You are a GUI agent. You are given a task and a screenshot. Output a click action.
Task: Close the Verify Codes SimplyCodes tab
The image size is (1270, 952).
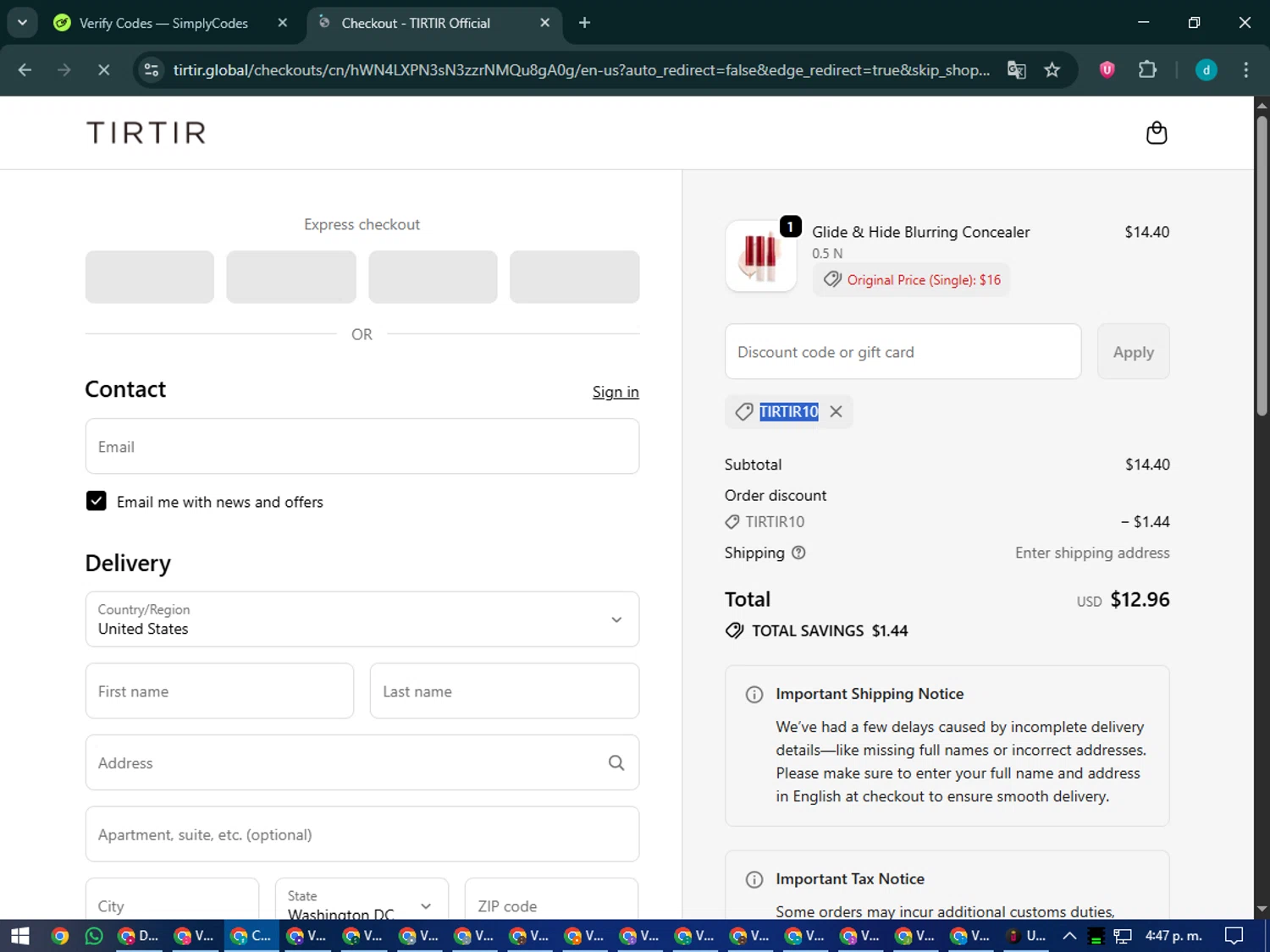[283, 23]
